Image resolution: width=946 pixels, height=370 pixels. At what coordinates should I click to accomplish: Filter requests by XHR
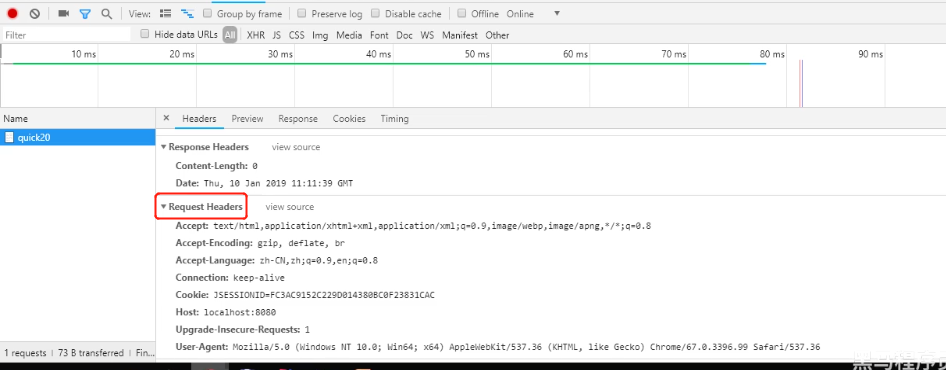[256, 35]
